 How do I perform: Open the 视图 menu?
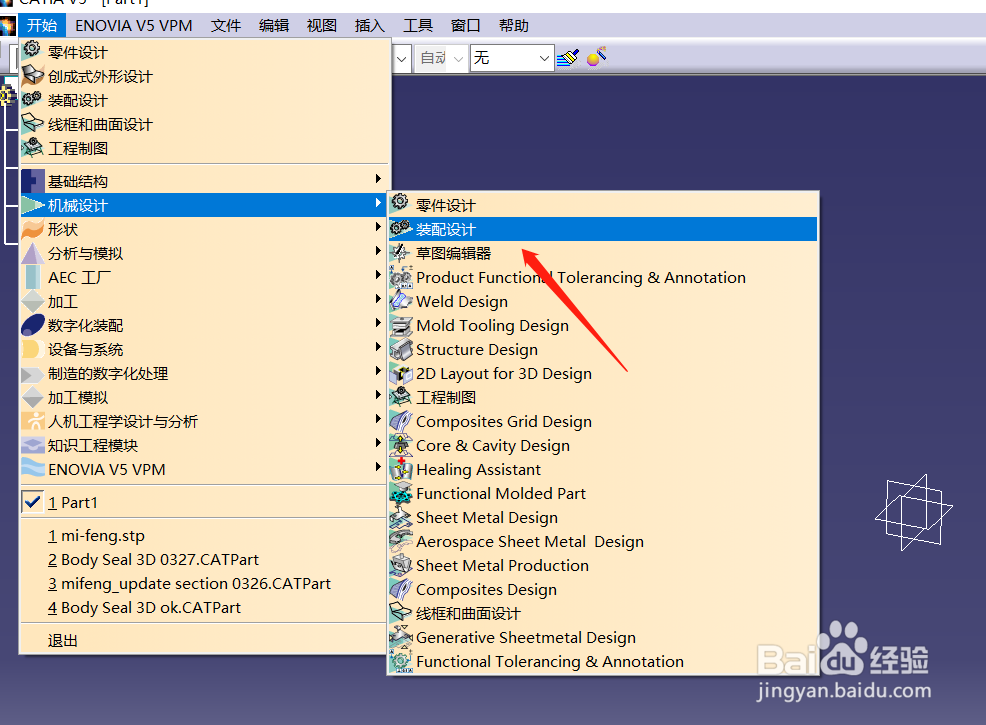(x=322, y=26)
